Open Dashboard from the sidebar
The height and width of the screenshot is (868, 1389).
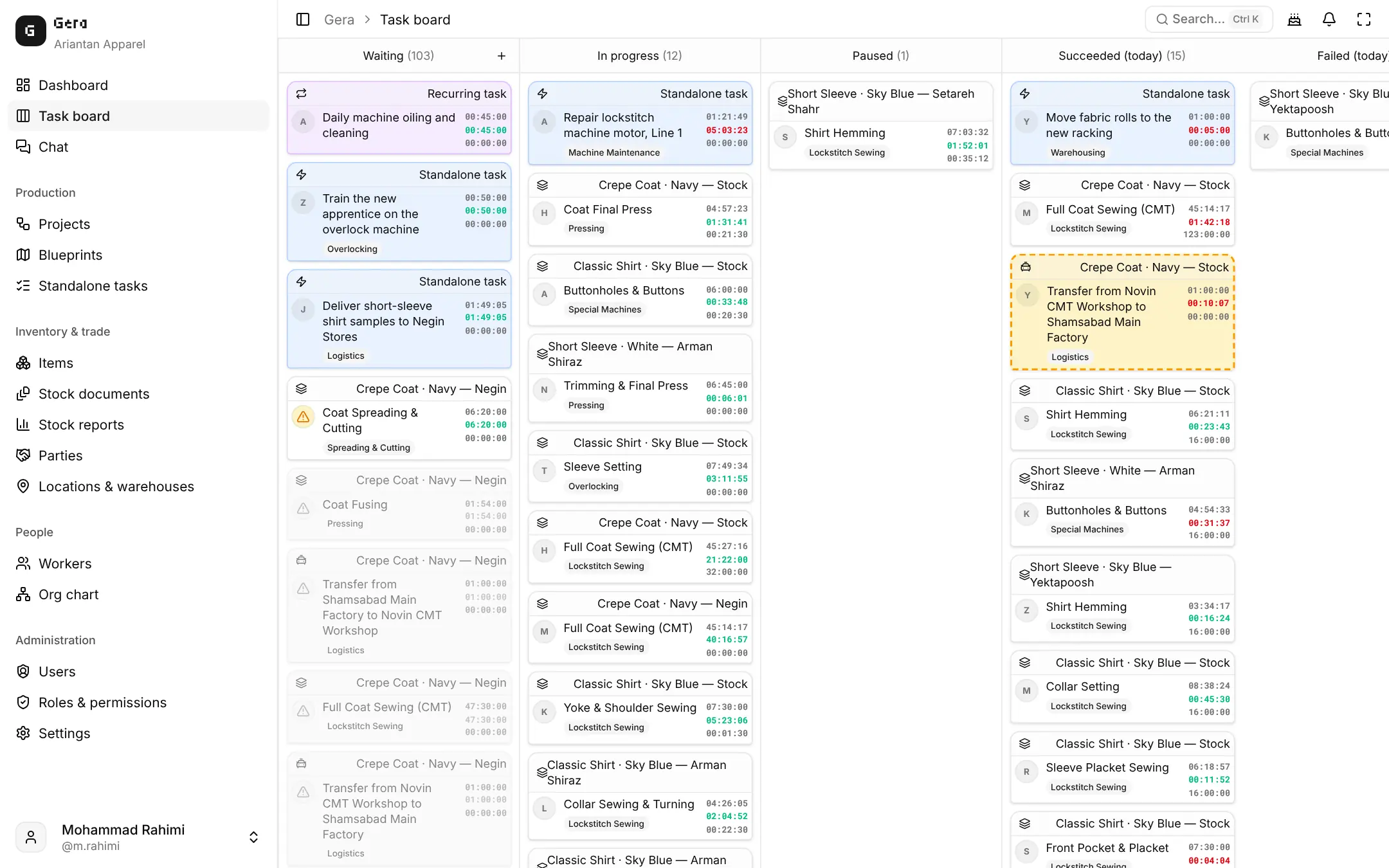(x=139, y=85)
